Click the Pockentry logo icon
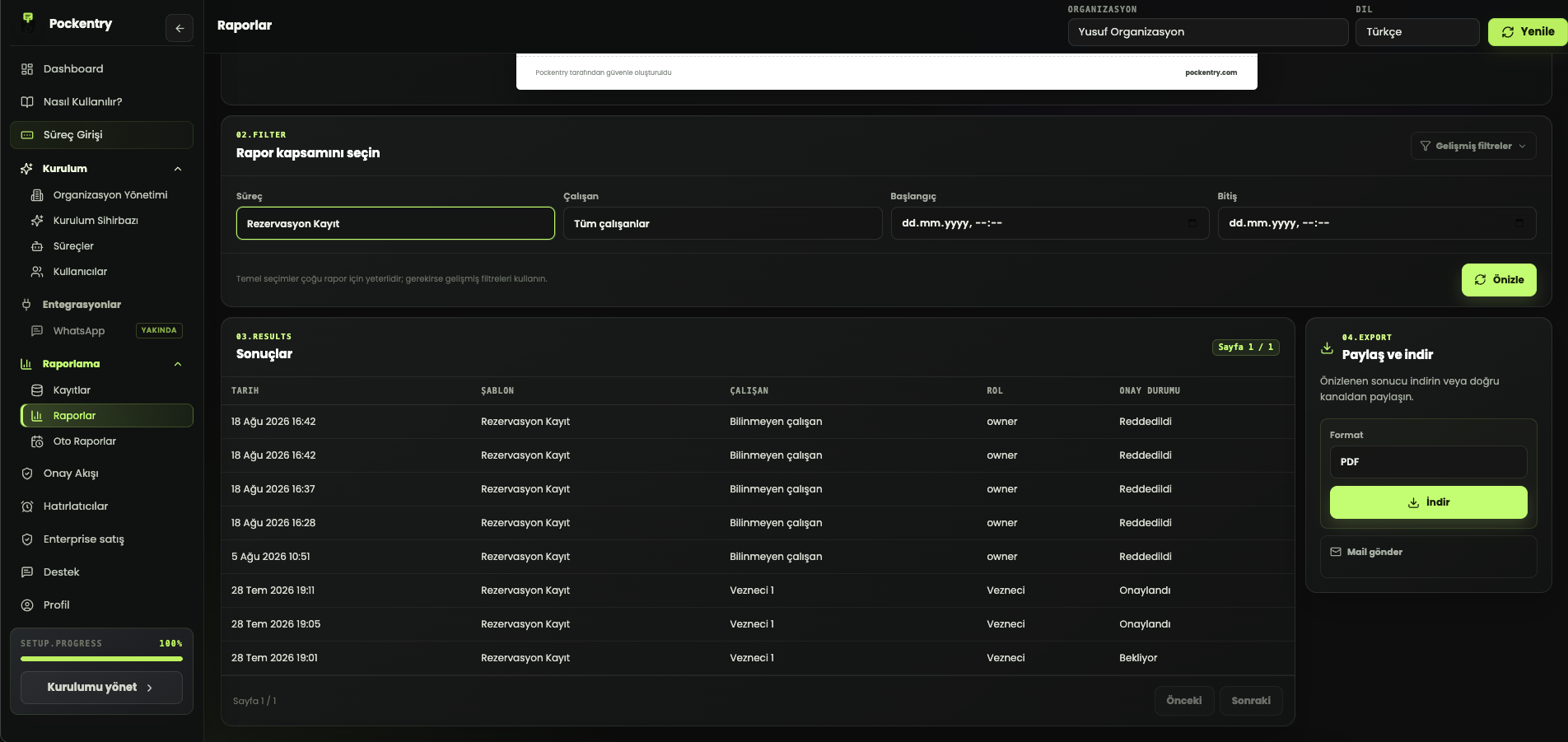 click(x=28, y=22)
